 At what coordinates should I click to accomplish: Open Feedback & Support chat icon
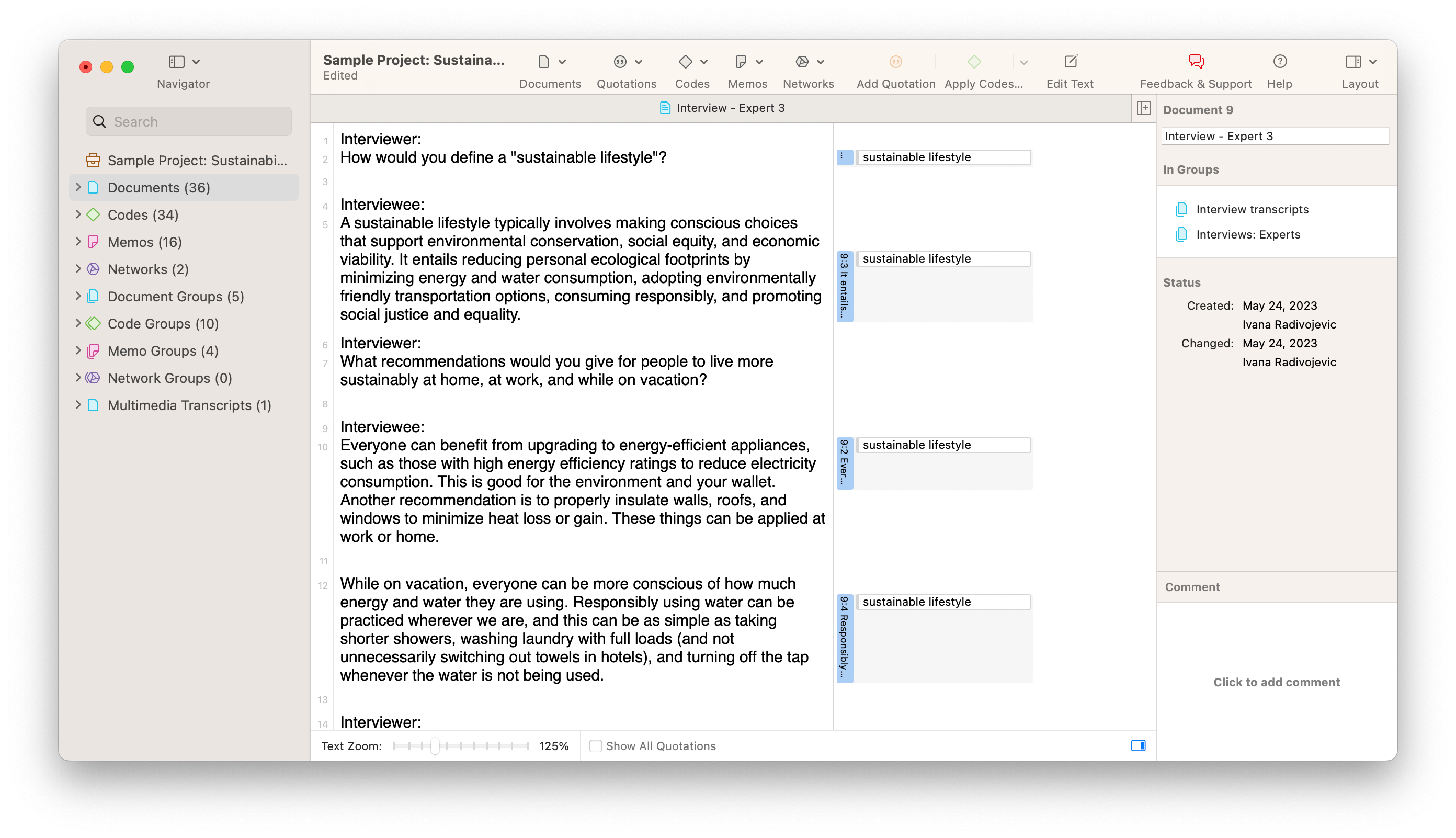click(1196, 62)
